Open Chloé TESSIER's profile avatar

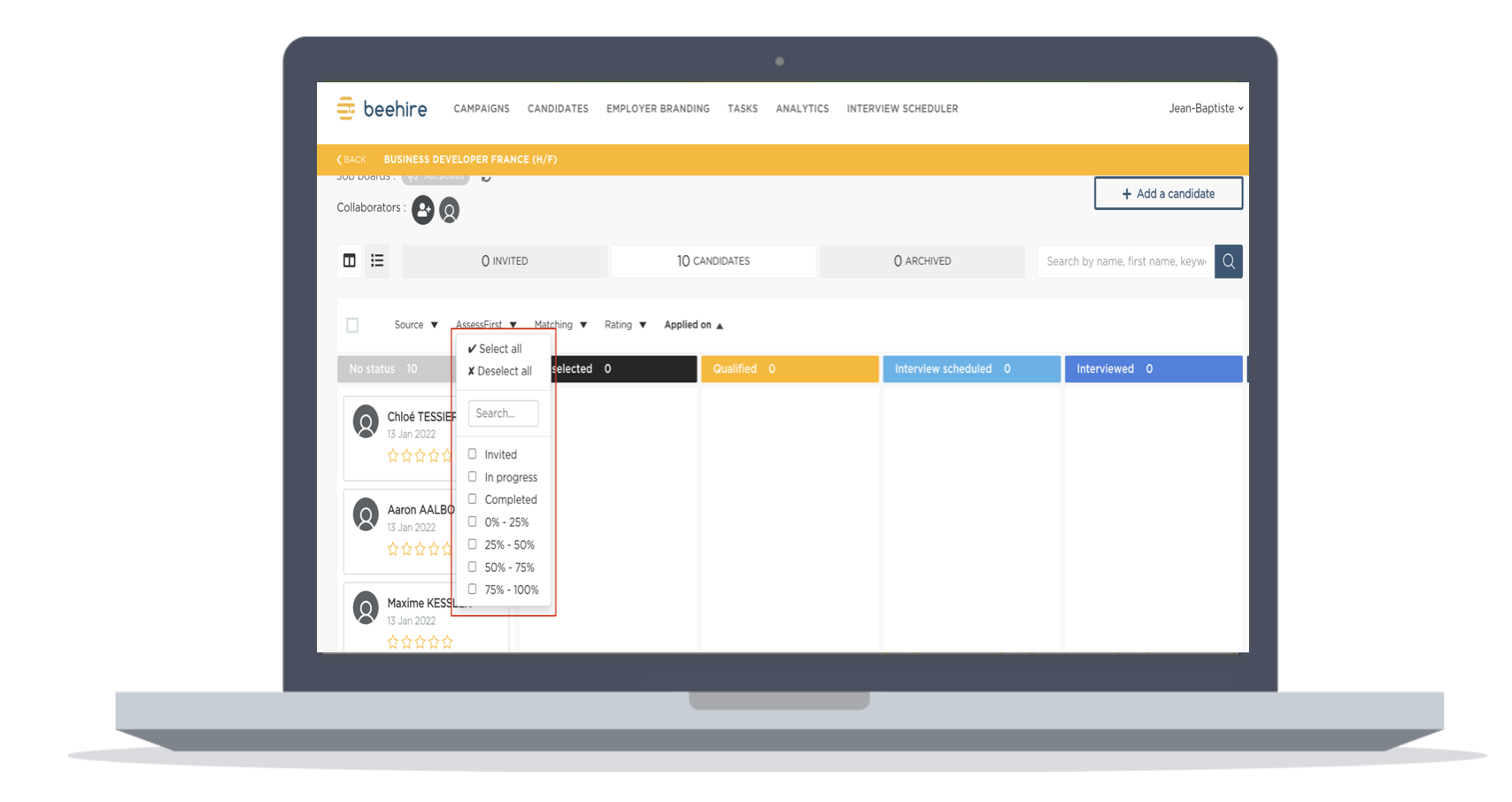tap(366, 421)
